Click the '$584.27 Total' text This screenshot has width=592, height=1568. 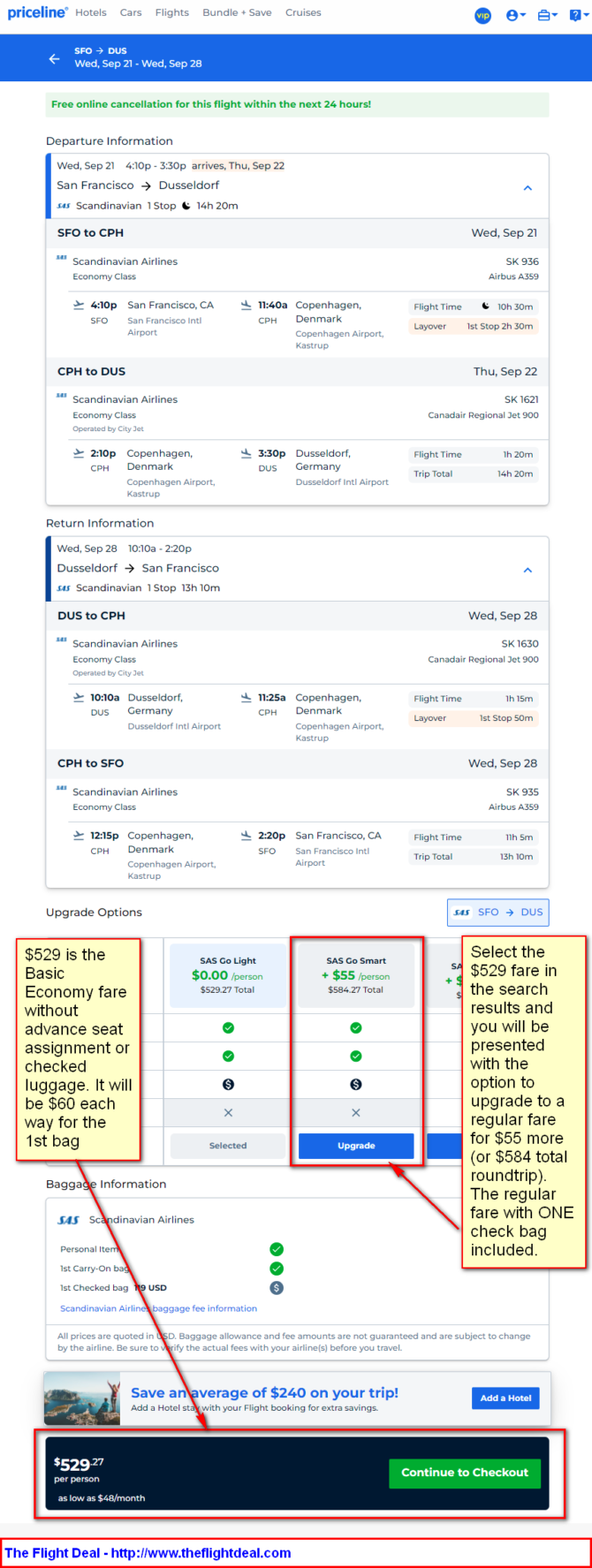pos(356,990)
